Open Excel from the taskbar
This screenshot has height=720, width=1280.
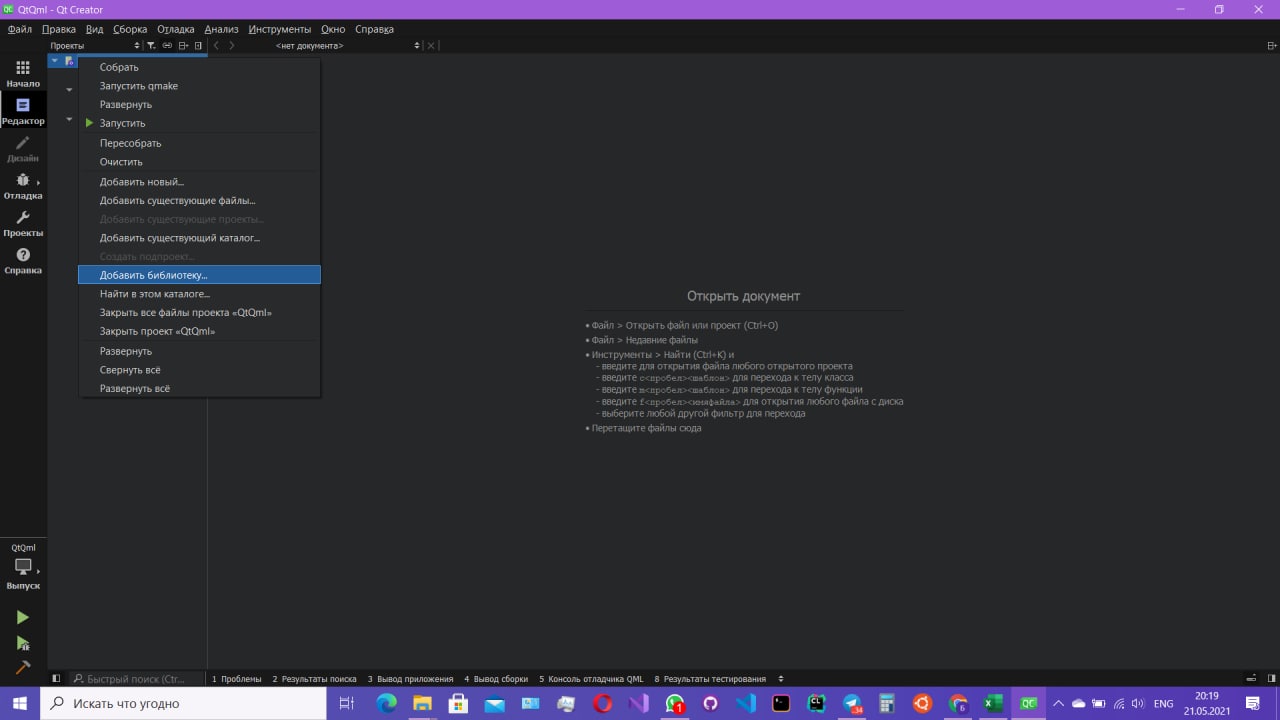pos(992,703)
